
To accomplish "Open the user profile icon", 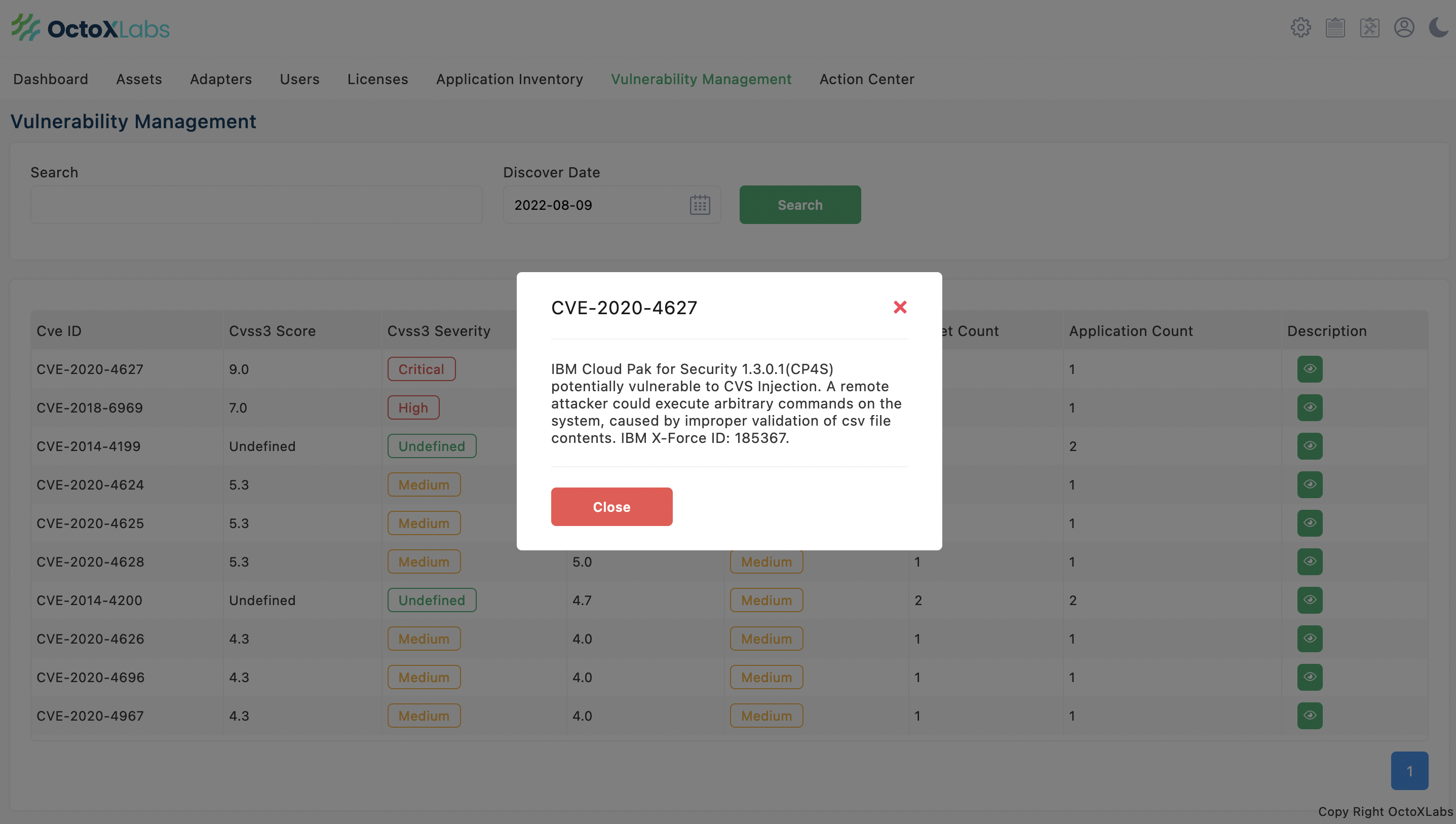I will coord(1404,27).
